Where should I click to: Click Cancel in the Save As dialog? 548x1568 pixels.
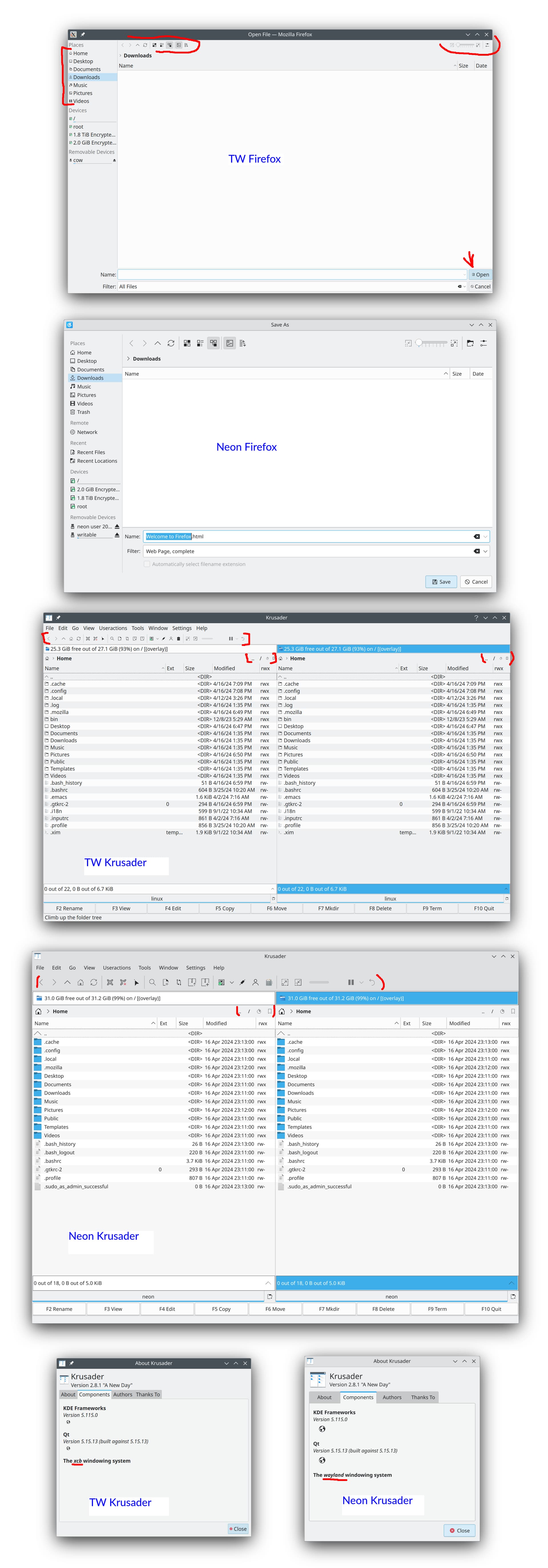coord(476,582)
